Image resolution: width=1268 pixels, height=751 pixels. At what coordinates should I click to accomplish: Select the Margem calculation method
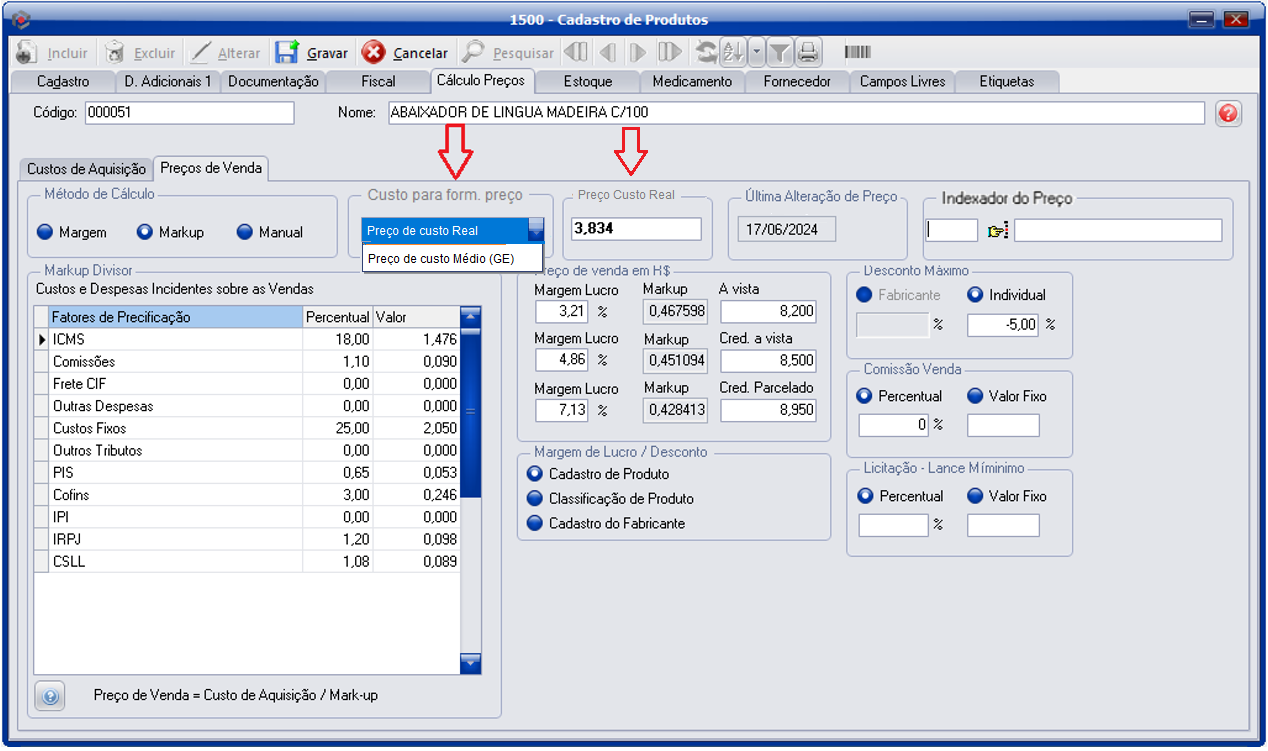[x=45, y=232]
